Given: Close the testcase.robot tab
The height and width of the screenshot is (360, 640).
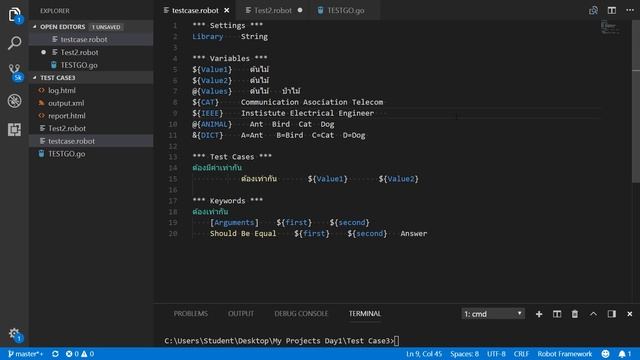Looking at the screenshot, I should 227,11.
